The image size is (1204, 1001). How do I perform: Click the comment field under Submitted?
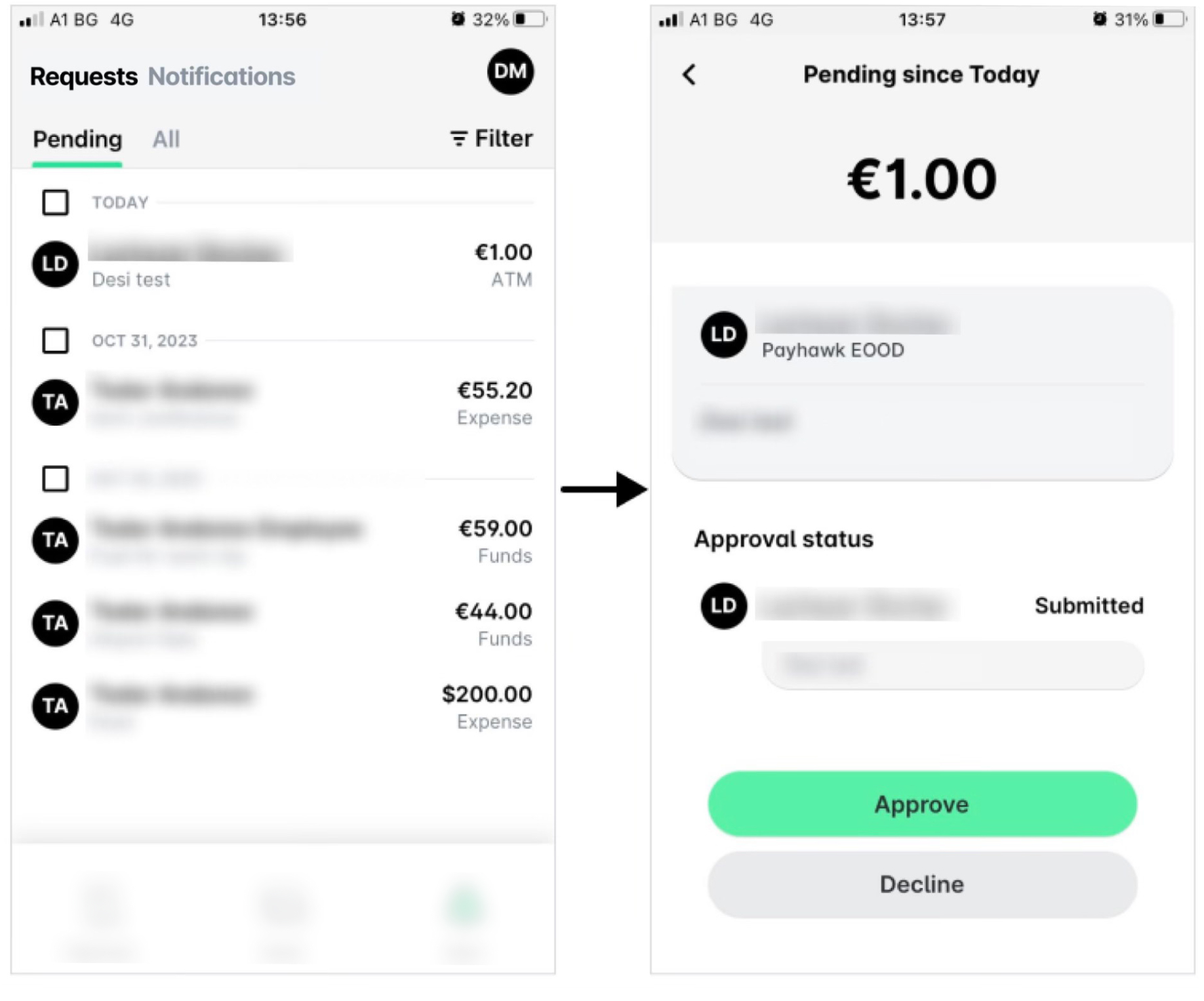(x=952, y=665)
